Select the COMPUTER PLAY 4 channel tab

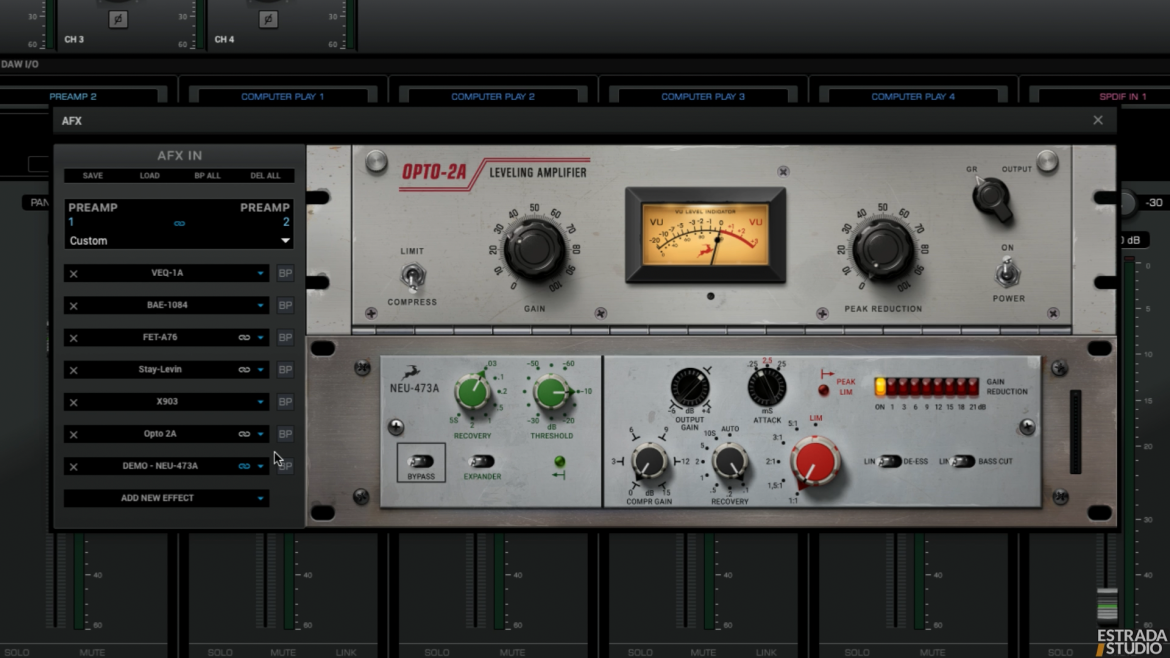coord(913,96)
